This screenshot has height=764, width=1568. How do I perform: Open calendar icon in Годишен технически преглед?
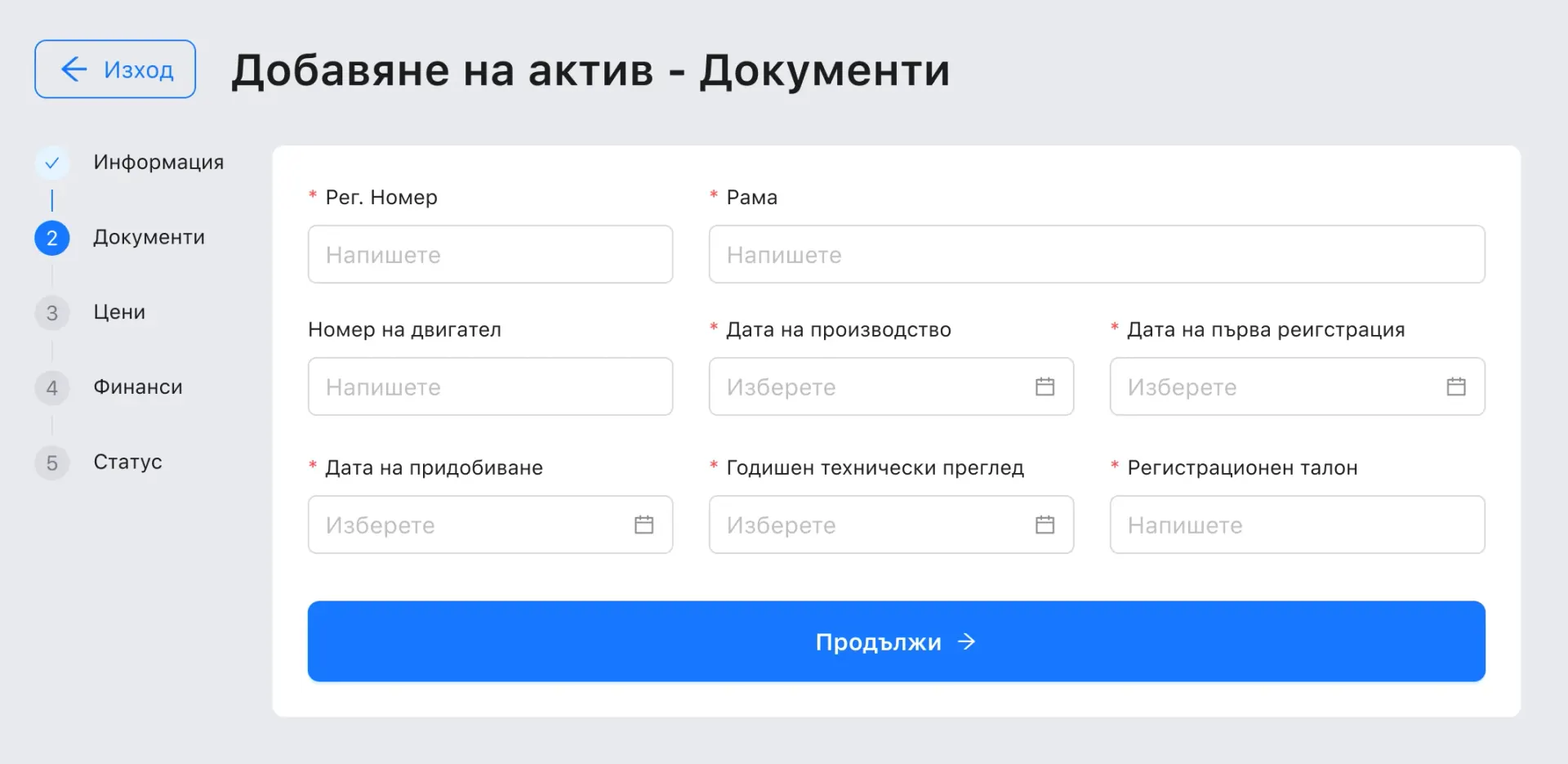[x=1045, y=525]
